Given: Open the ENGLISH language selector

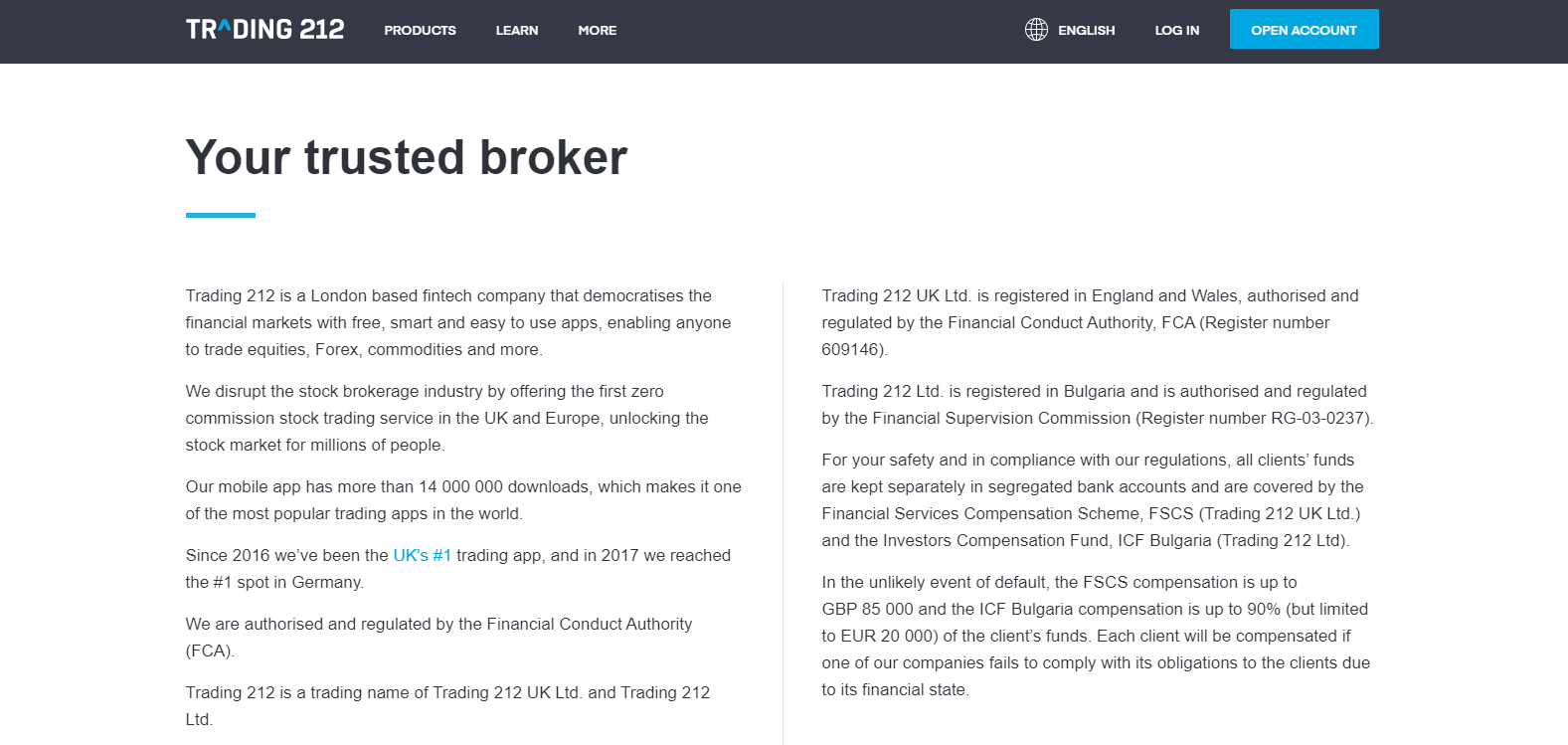Looking at the screenshot, I should click(x=1086, y=30).
